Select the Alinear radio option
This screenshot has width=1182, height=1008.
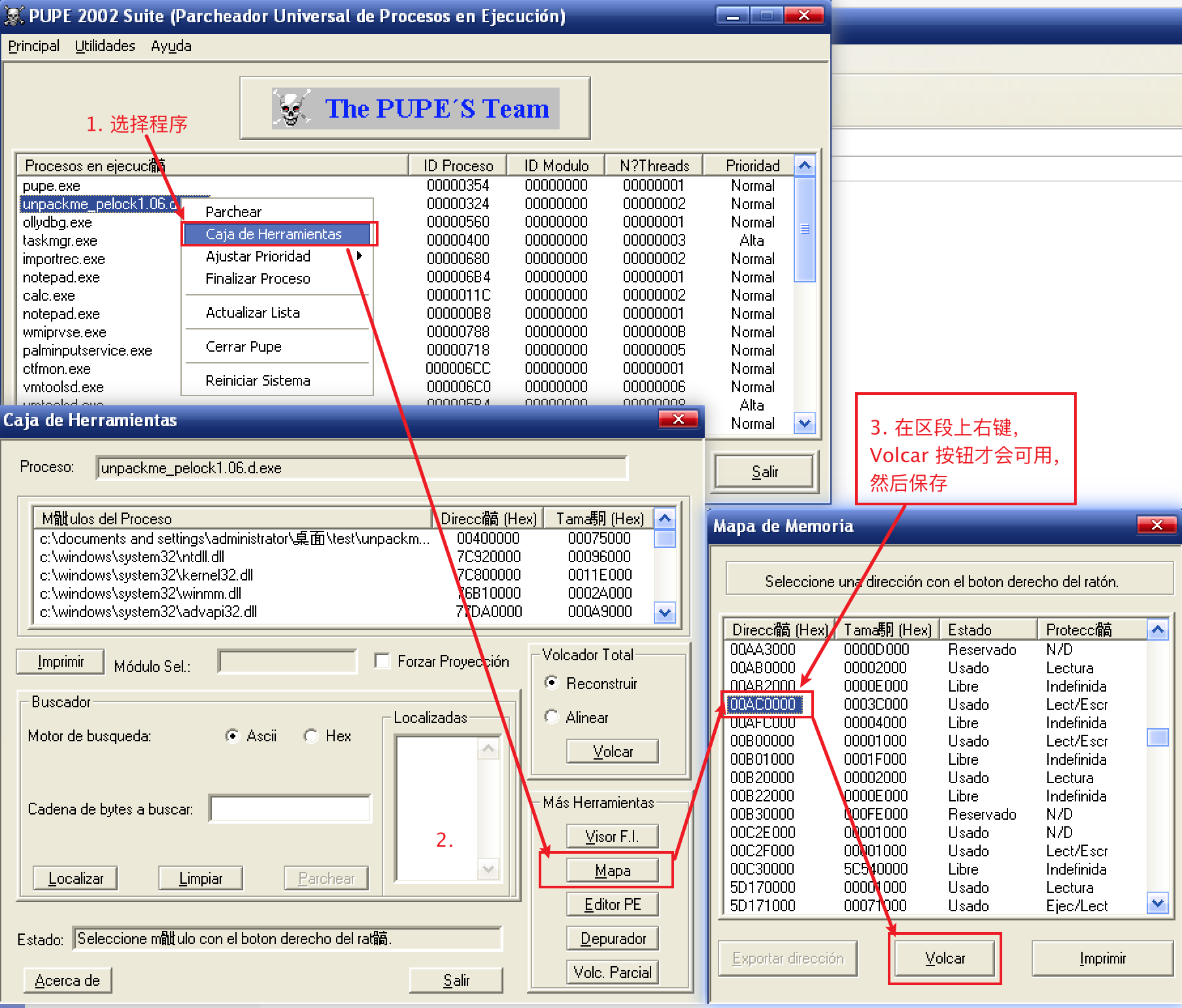click(x=552, y=717)
